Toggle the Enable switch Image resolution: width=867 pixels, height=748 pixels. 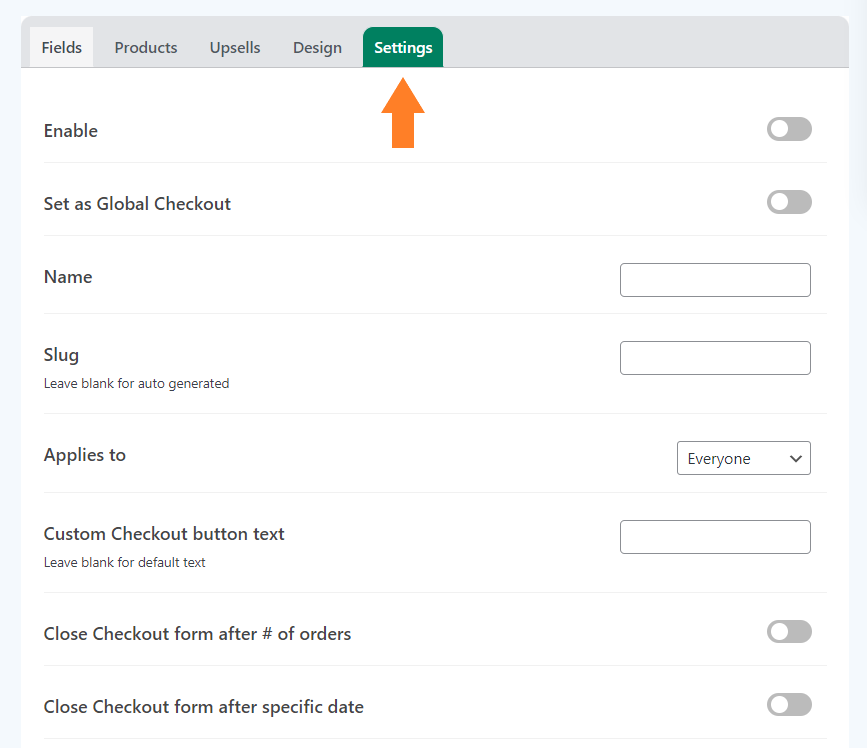point(789,129)
